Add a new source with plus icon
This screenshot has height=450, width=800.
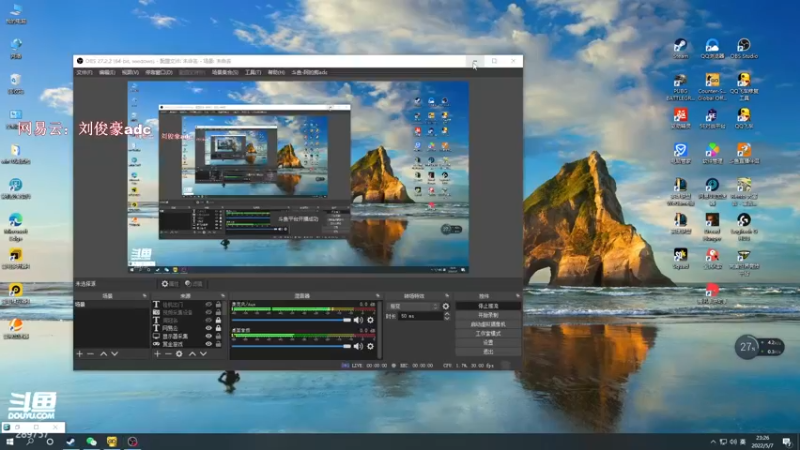point(157,354)
